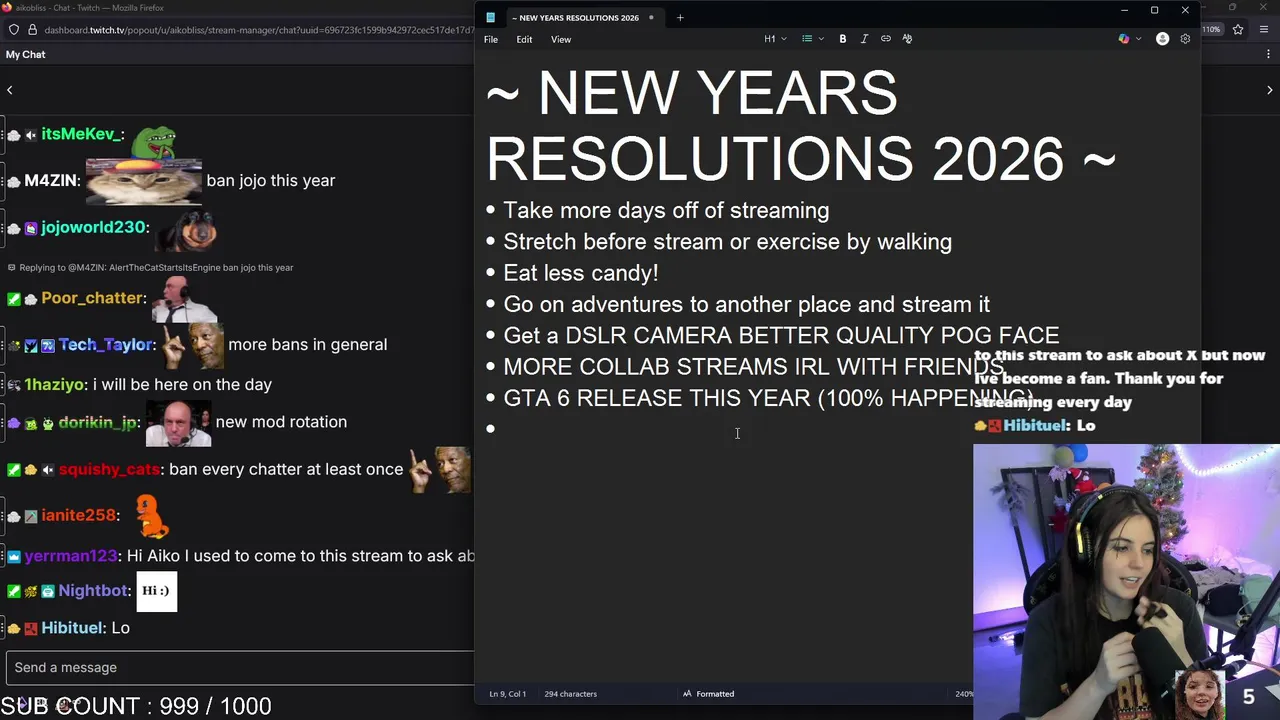Viewport: 1280px width, 720px height.
Task: Open the Edit menu in Notepad
Action: (x=524, y=39)
